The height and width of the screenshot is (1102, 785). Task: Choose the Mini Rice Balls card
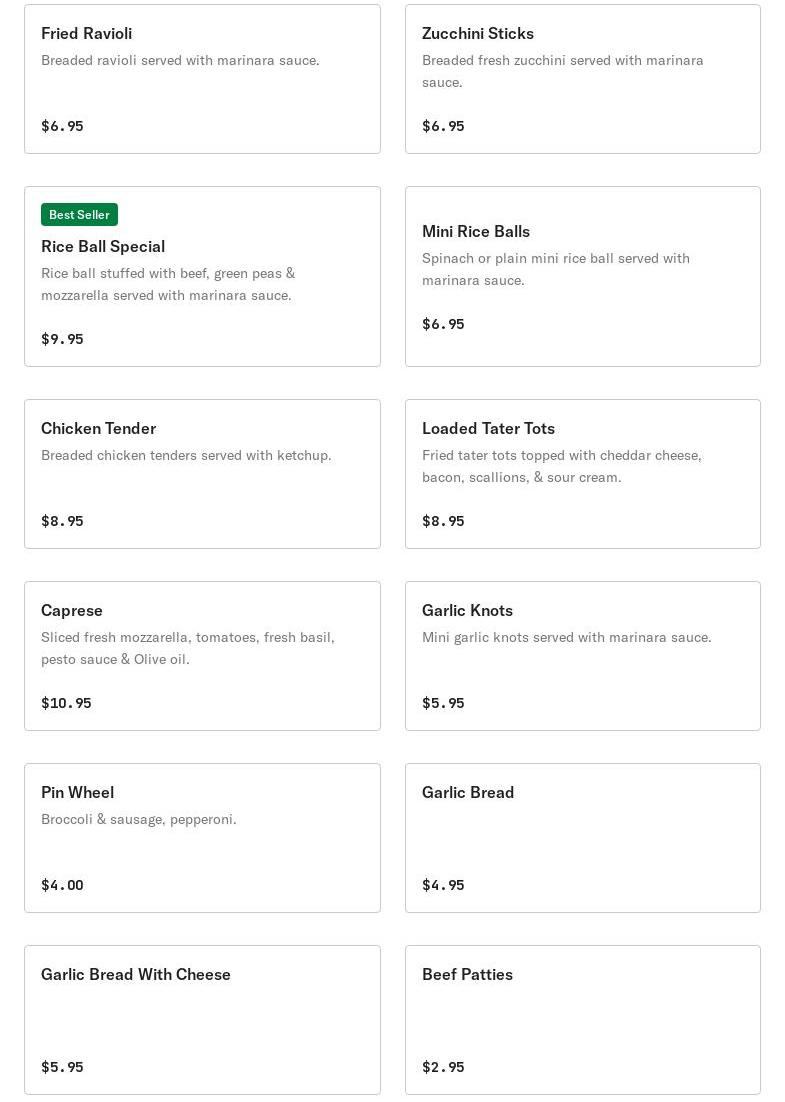[x=583, y=276]
